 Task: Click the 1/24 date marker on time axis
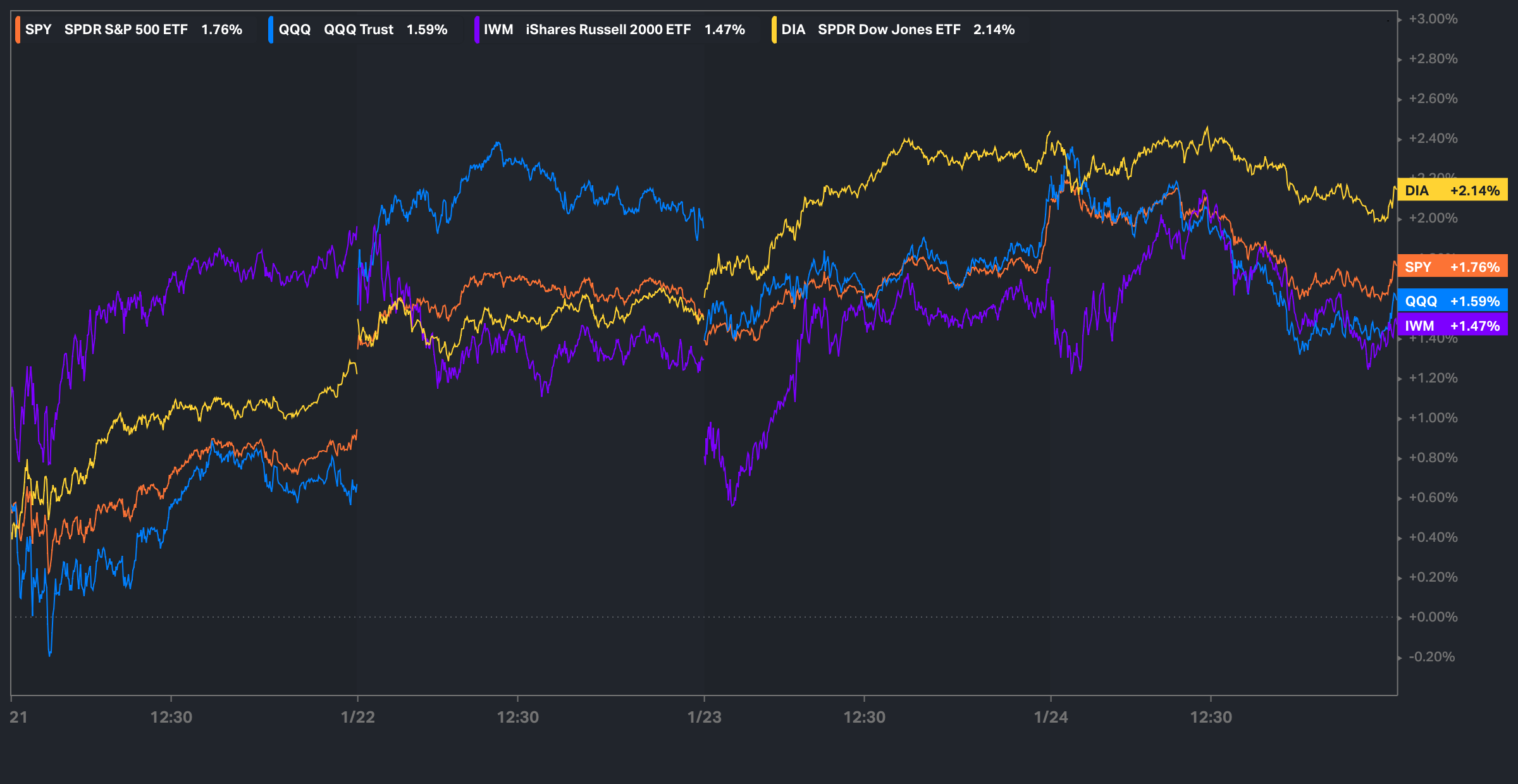coord(1051,717)
